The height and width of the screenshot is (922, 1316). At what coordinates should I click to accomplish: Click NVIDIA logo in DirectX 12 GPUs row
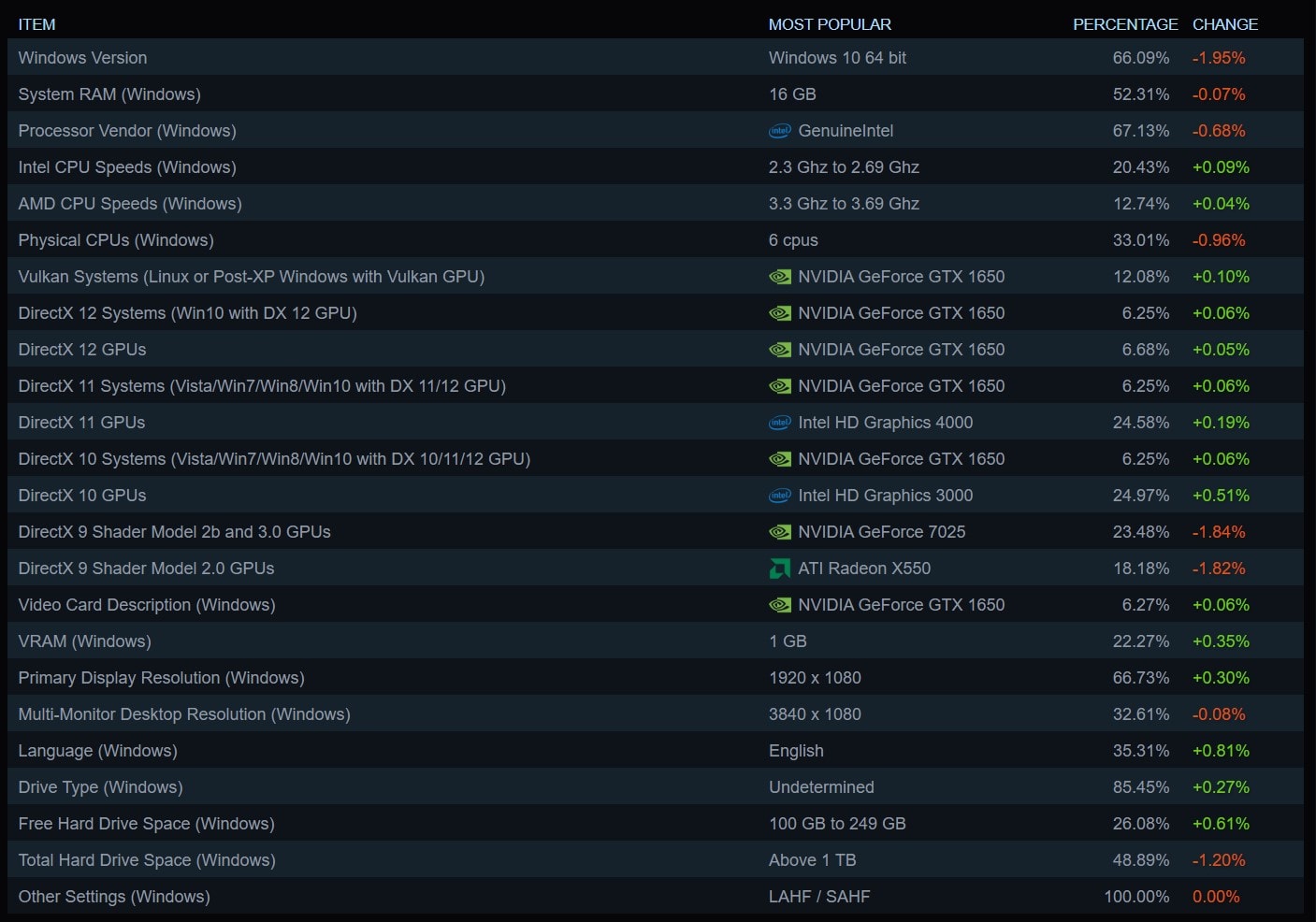click(779, 350)
